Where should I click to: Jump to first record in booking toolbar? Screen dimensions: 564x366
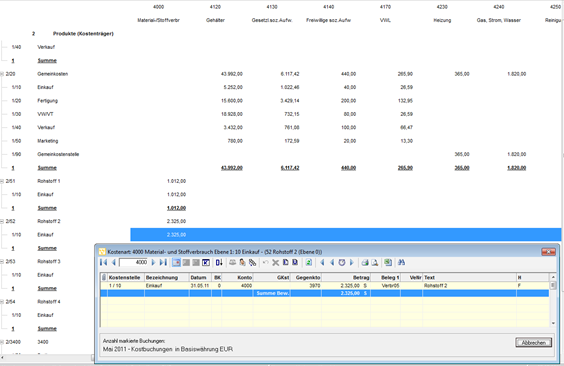104,262
